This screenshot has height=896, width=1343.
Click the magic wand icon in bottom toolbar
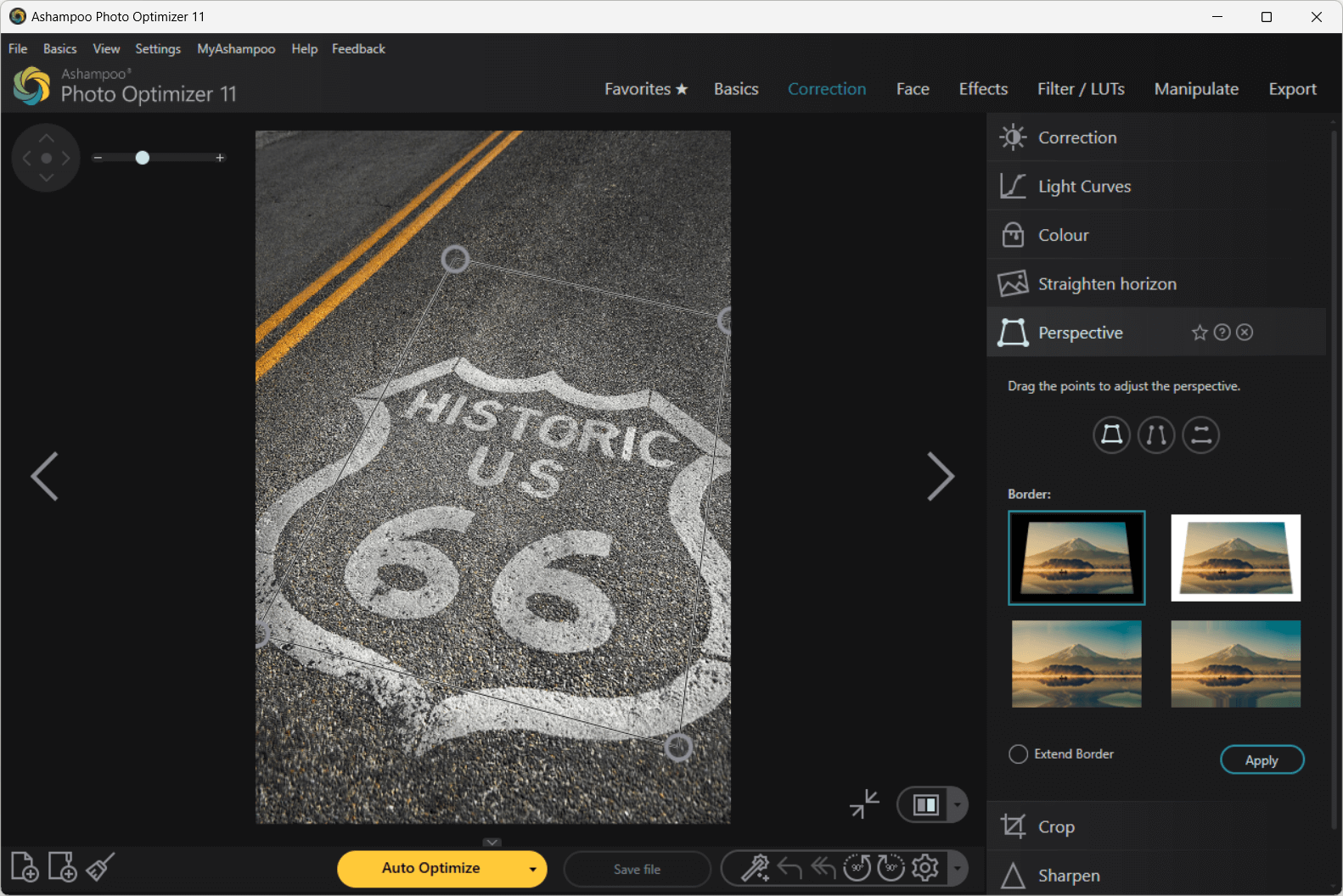click(754, 868)
